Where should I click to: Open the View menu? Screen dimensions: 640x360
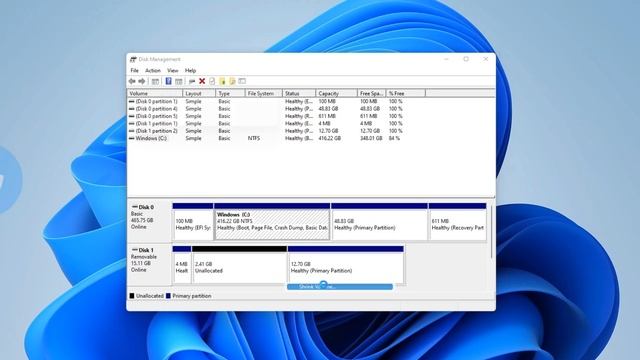tap(173, 71)
